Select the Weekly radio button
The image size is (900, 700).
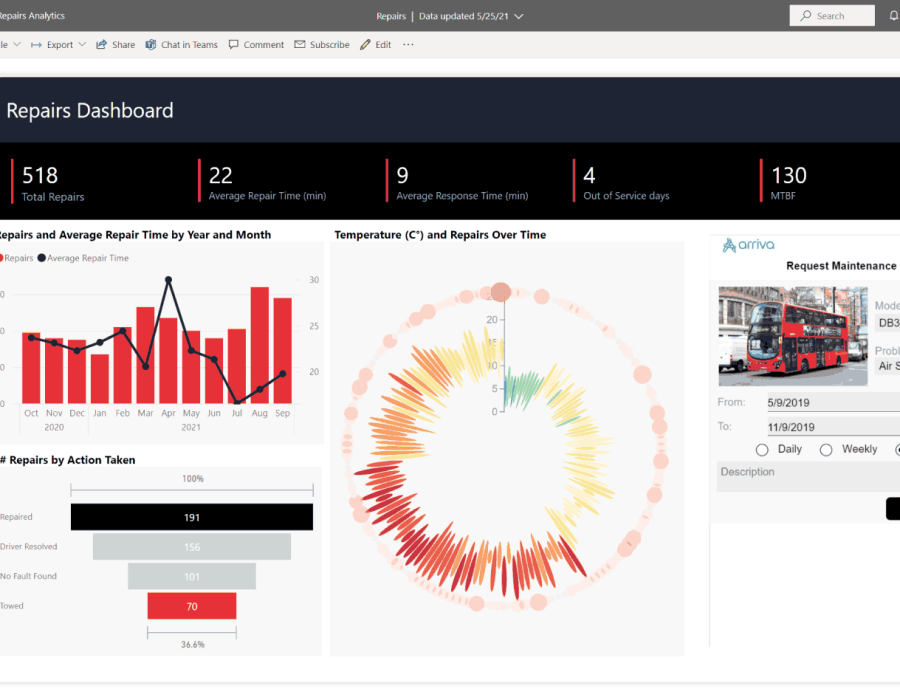pos(826,450)
